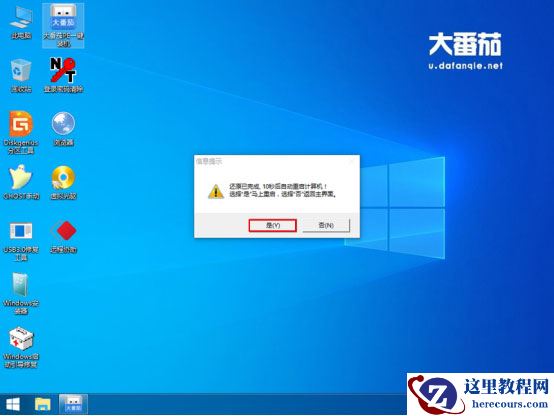Viewport: 554px width, 416px height.
Task: Open the Recycle Bin desktop icon
Action: click(x=21, y=76)
